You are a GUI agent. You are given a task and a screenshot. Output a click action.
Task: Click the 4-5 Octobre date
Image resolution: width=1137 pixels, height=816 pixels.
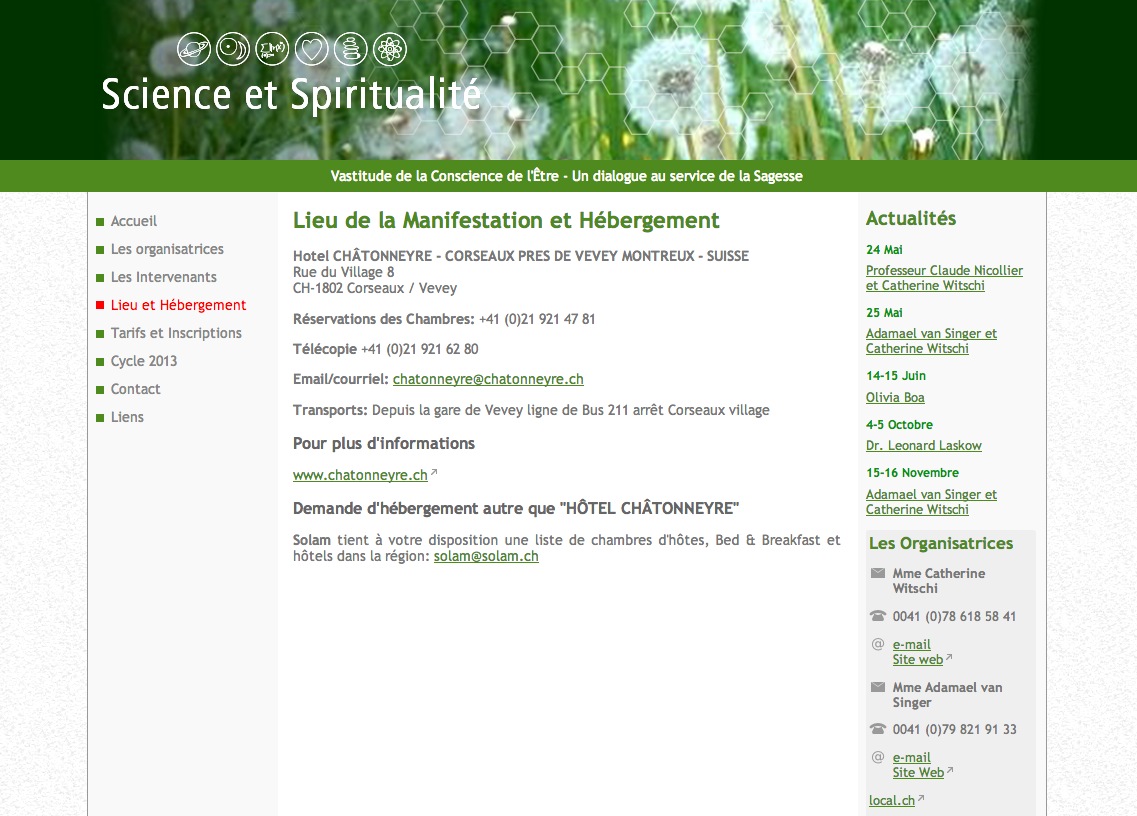(899, 424)
